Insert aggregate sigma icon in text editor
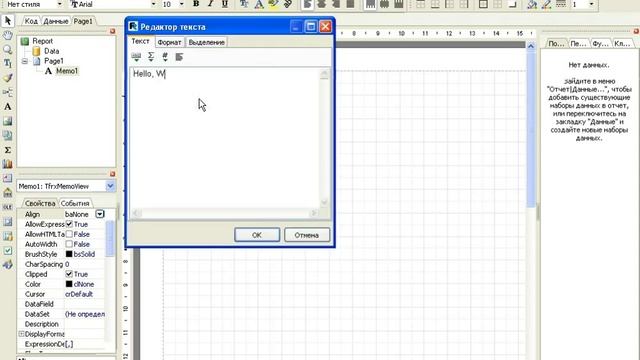The image size is (640, 360). (151, 57)
